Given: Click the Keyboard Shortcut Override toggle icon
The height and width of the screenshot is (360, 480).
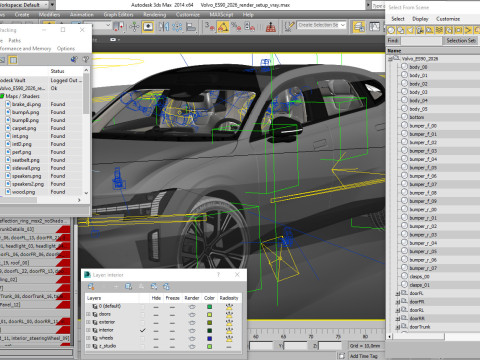Looking at the screenshot, I should 148,27.
